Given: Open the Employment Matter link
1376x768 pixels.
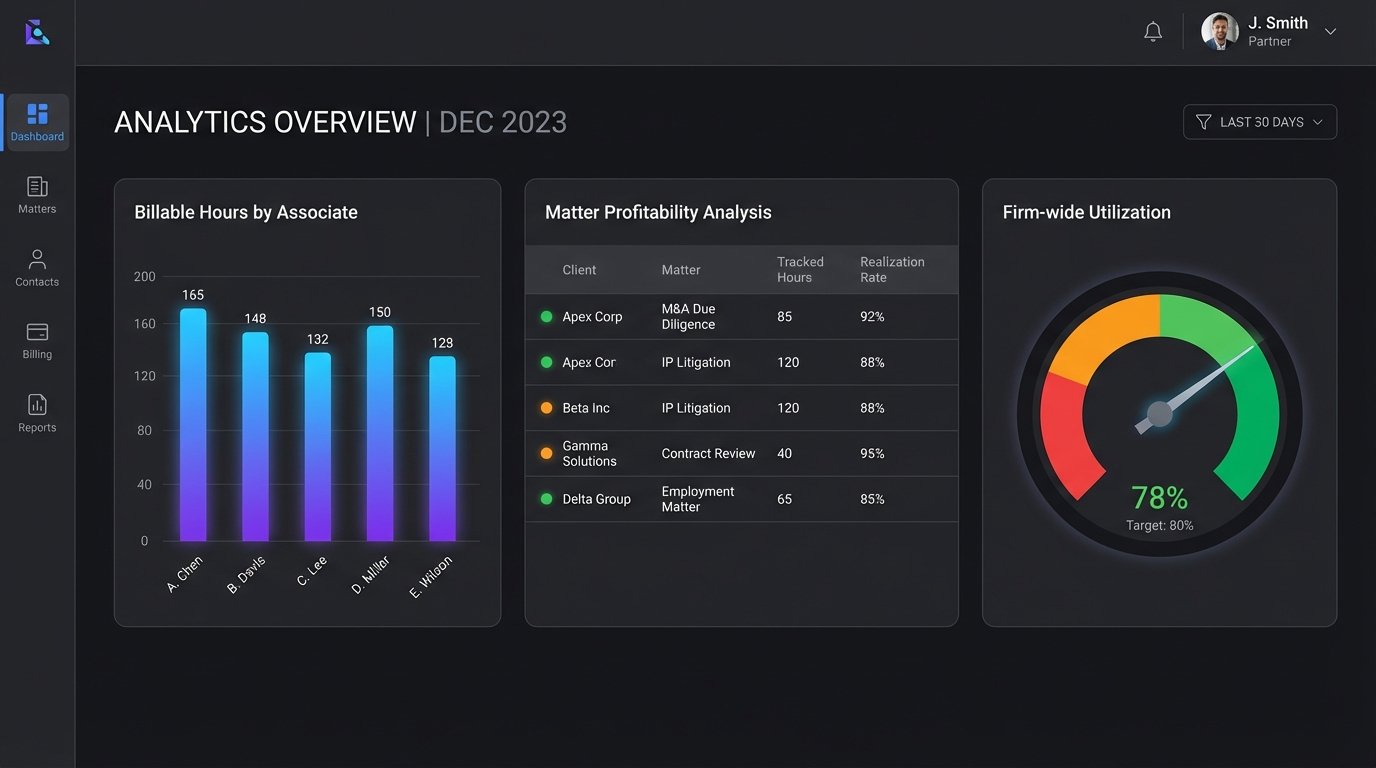Looking at the screenshot, I should click(x=697, y=498).
